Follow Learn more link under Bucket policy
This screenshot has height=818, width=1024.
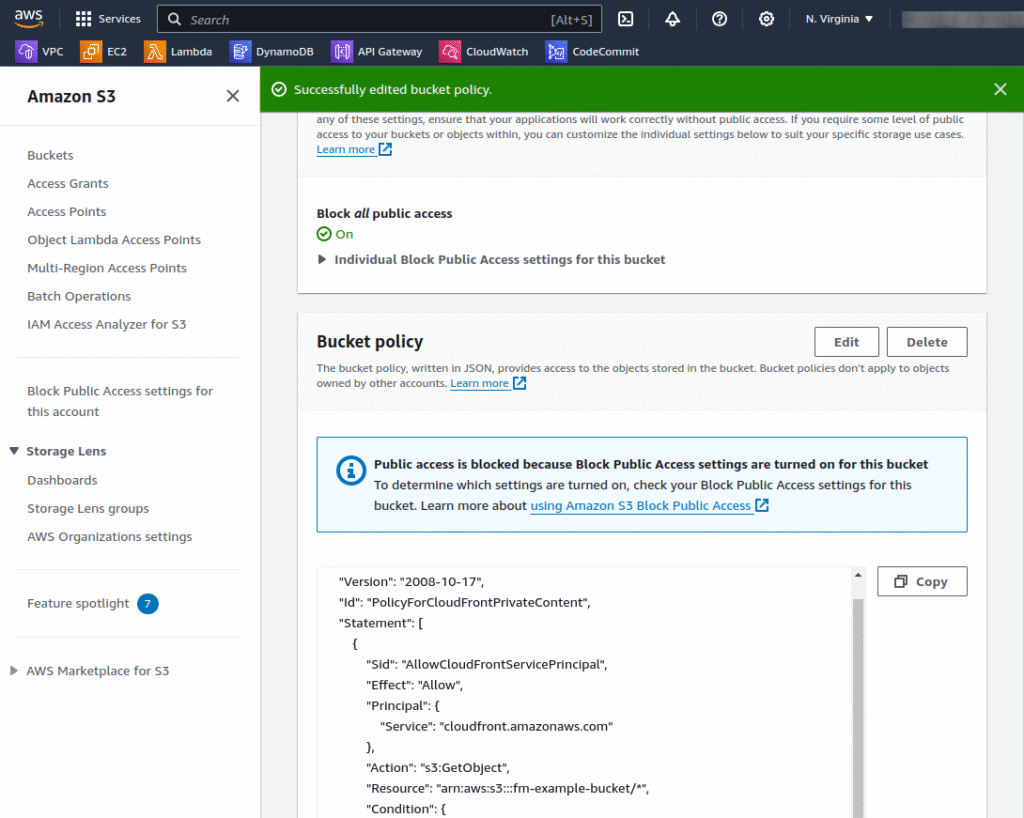(488, 383)
